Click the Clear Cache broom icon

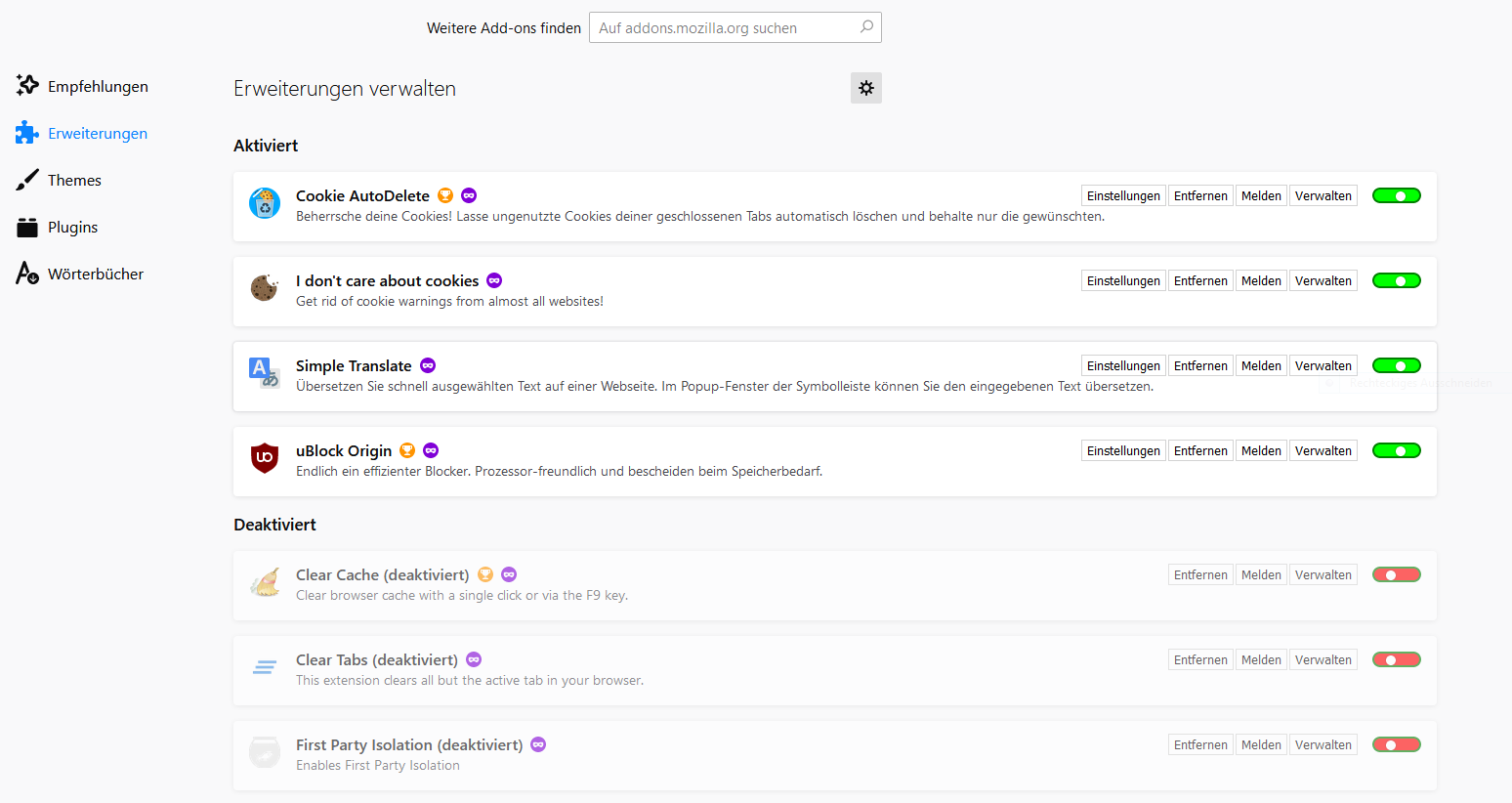265,582
